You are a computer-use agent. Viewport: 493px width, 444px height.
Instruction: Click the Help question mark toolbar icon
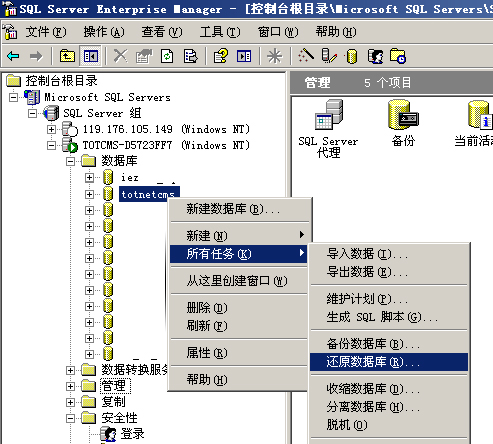tap(221, 56)
